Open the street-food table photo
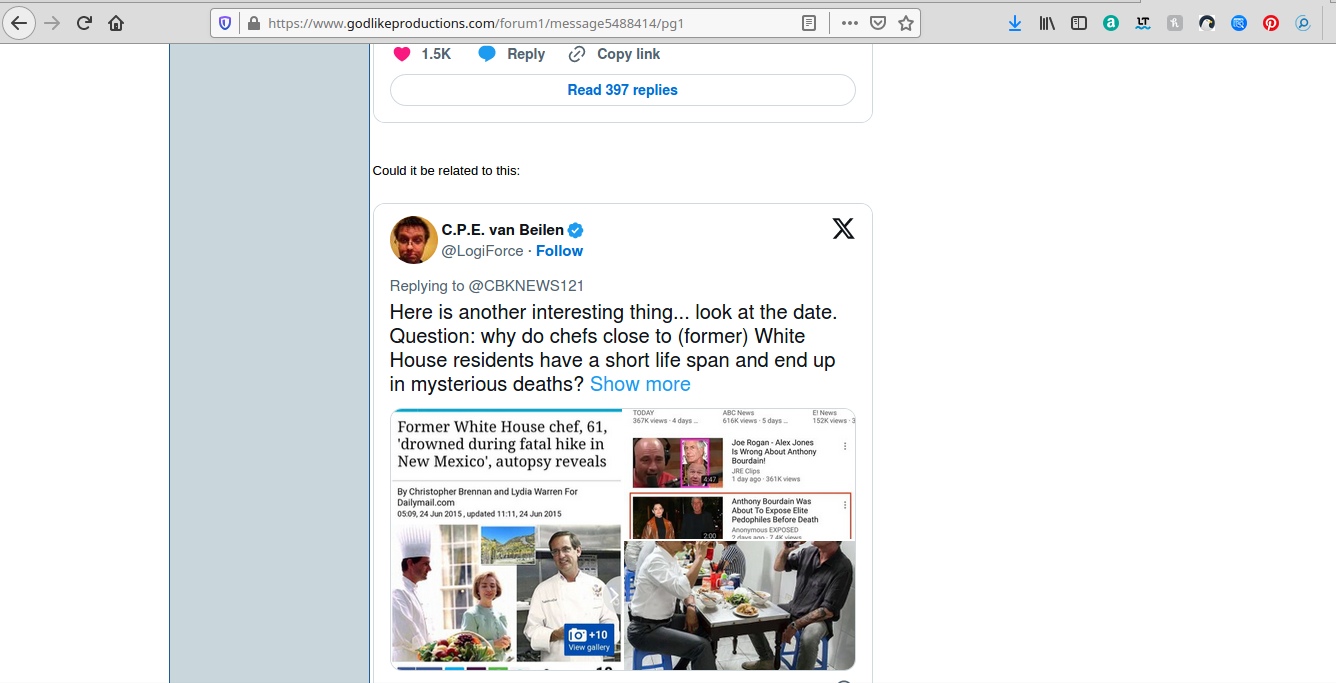1336x683 pixels. pyautogui.click(x=740, y=605)
